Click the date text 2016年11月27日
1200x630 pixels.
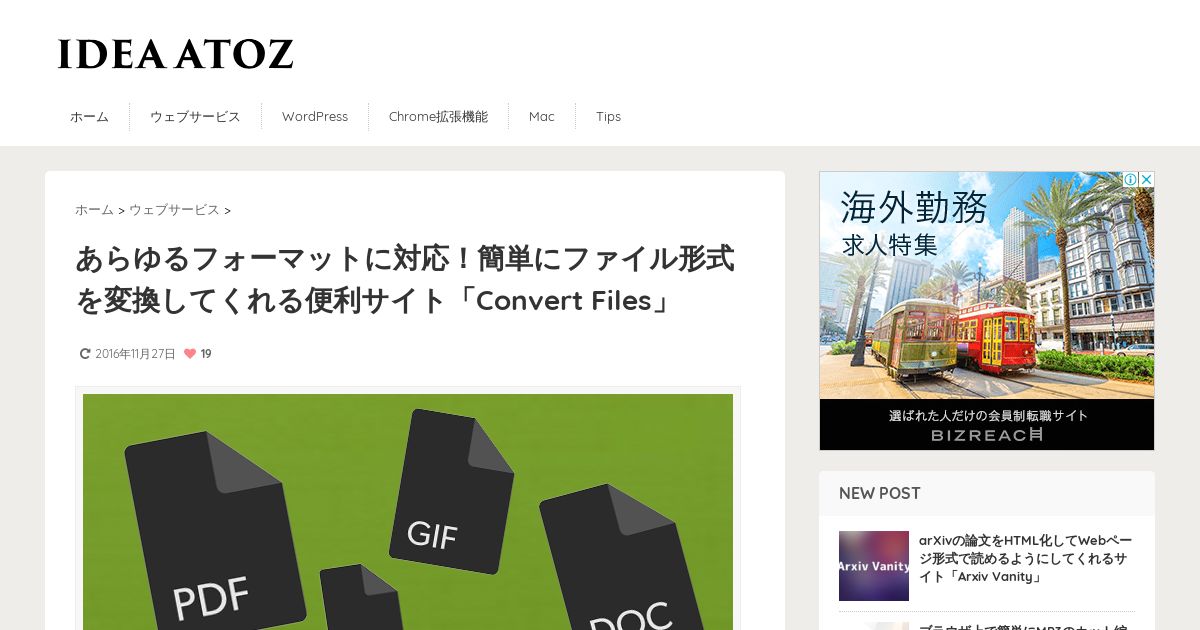pyautogui.click(x=135, y=354)
